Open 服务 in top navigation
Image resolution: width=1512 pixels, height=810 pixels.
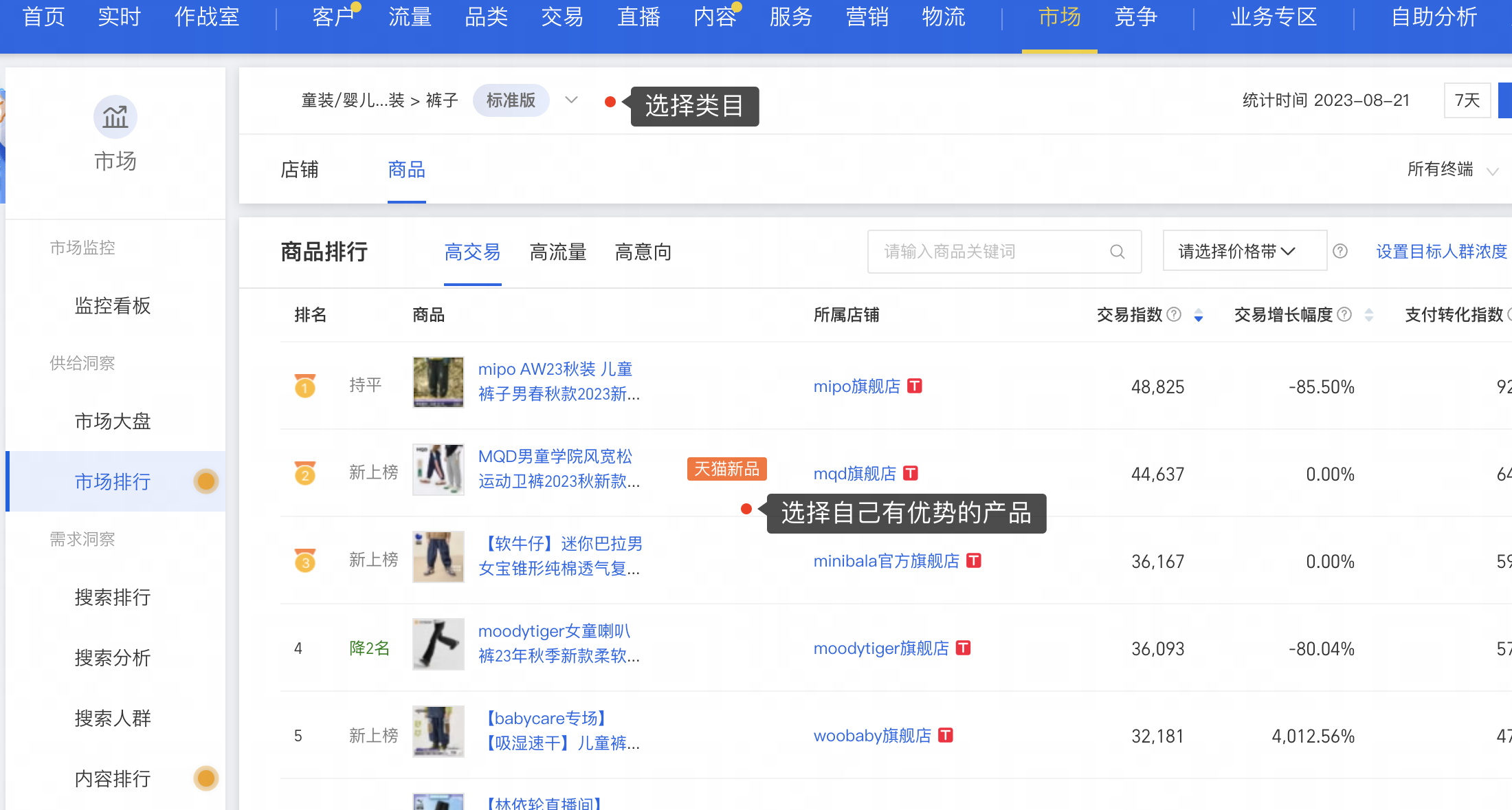791,17
